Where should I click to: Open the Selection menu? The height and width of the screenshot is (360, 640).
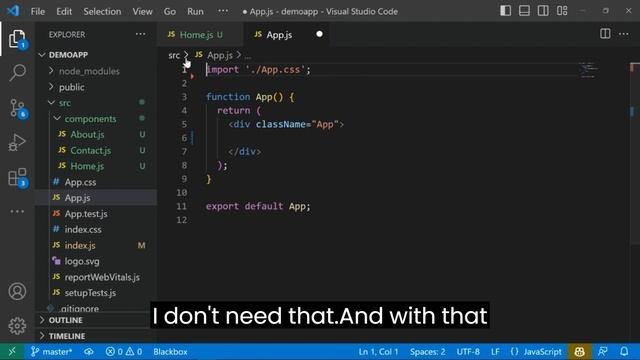click(102, 11)
